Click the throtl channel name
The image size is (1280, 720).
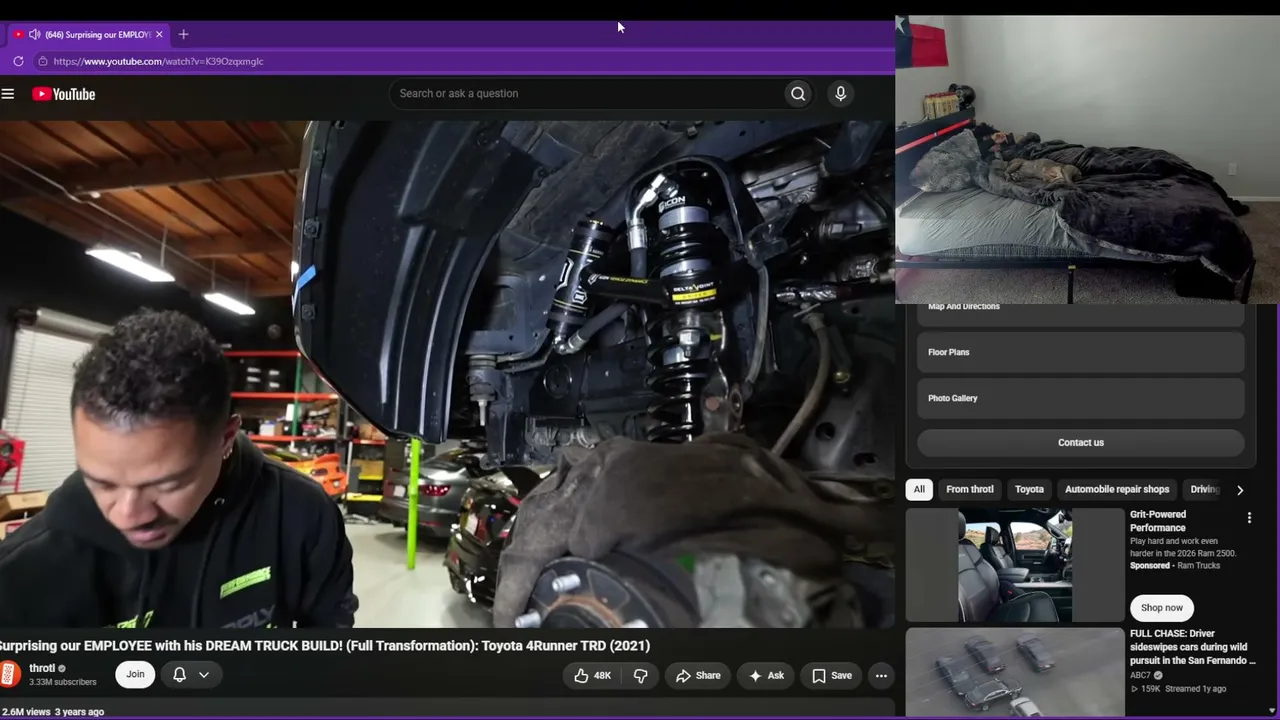tap(42, 668)
